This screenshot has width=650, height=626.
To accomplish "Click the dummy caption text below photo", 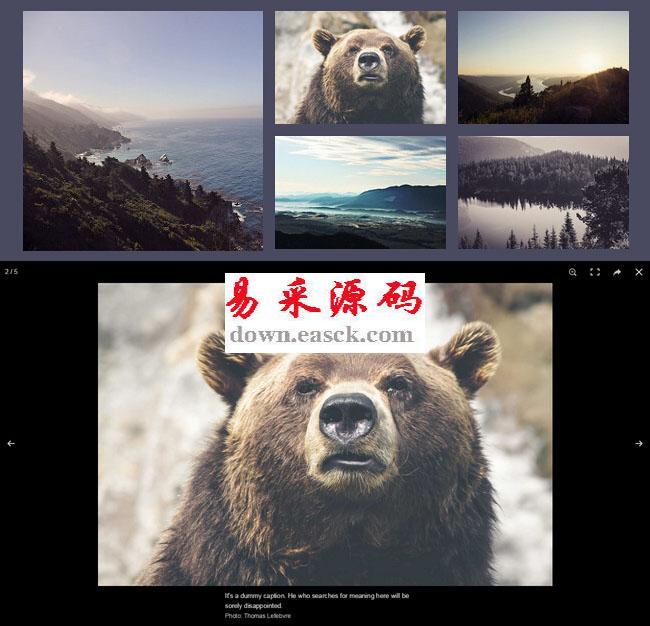I will click(316, 600).
